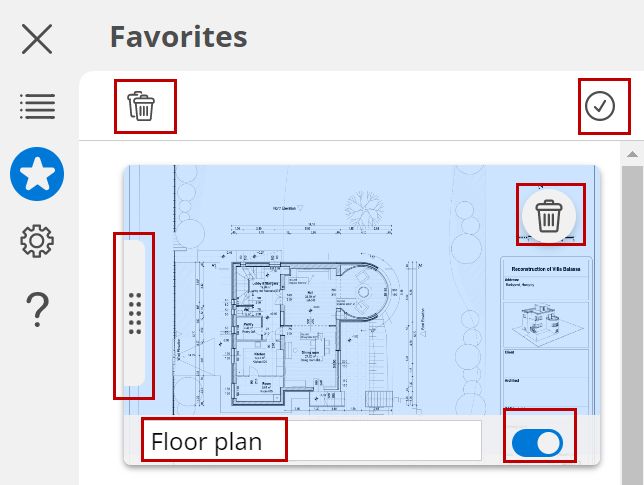This screenshot has height=485, width=644.
Task: Click the Favorites panel heading
Action: [x=179, y=37]
